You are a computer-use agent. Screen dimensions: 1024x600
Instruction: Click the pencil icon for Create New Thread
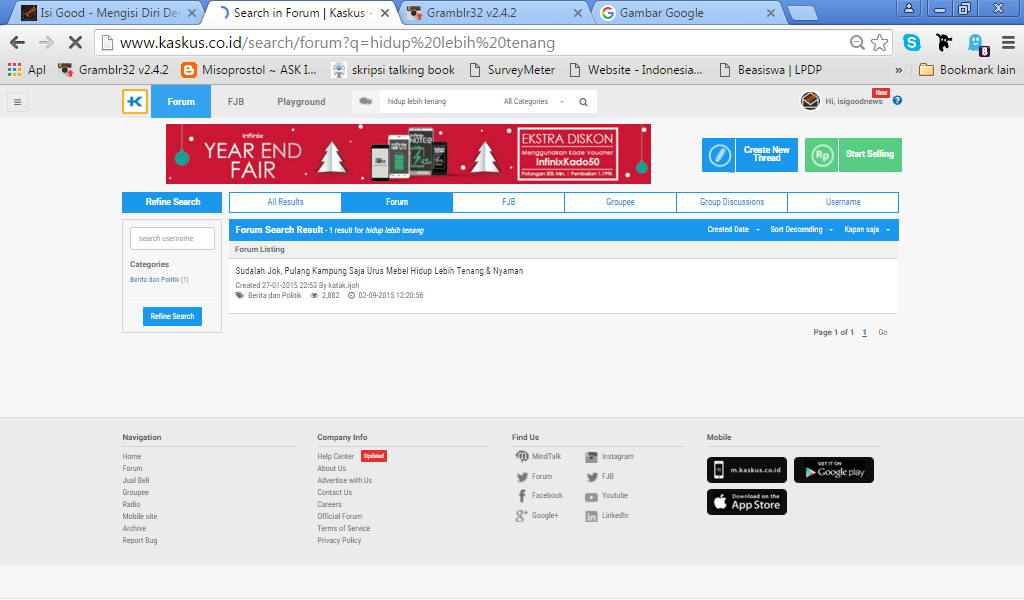pyautogui.click(x=719, y=155)
